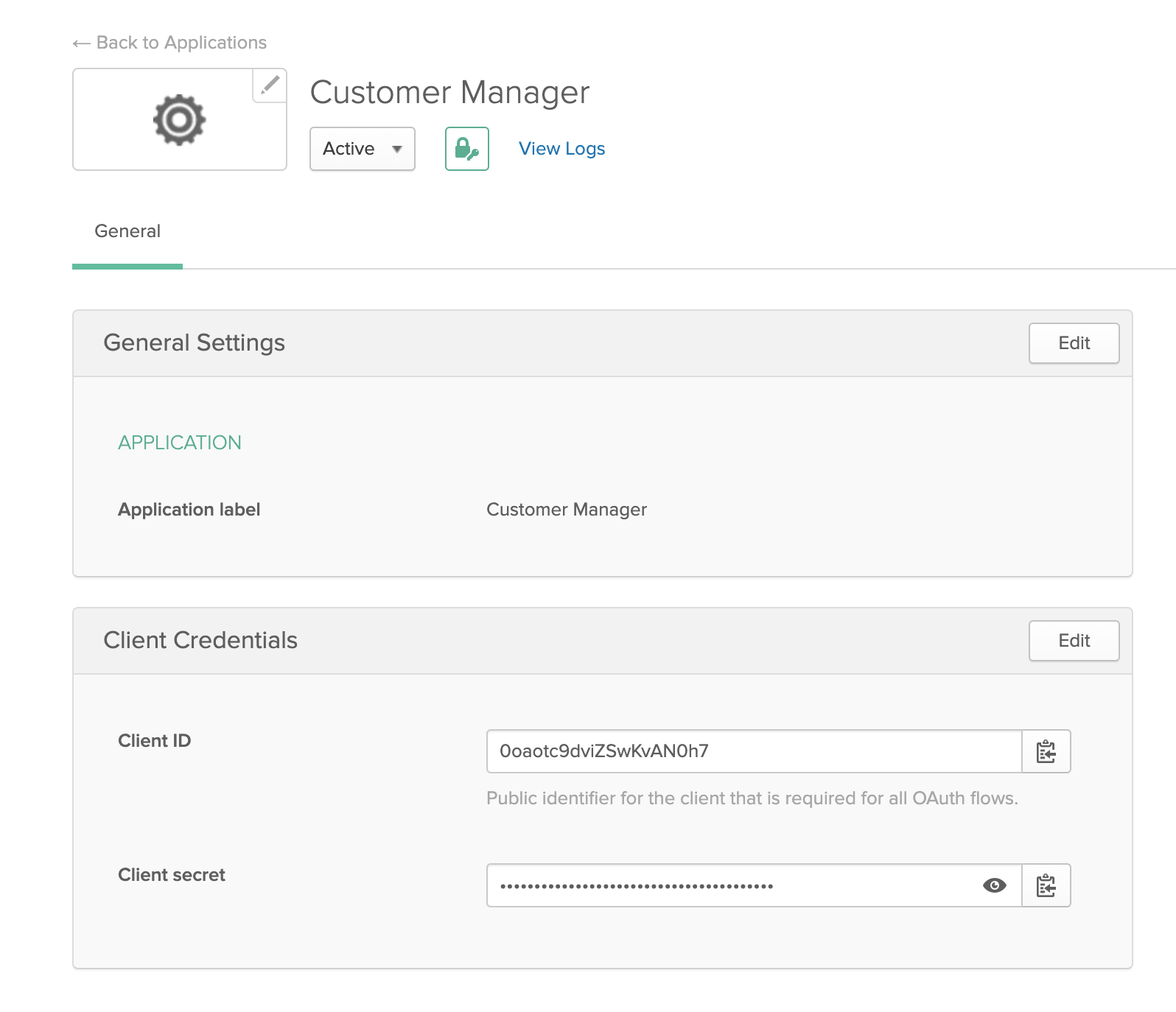Click the gear logo image of the application
Screen dimensions: 1176x1012
pyautogui.click(x=179, y=120)
